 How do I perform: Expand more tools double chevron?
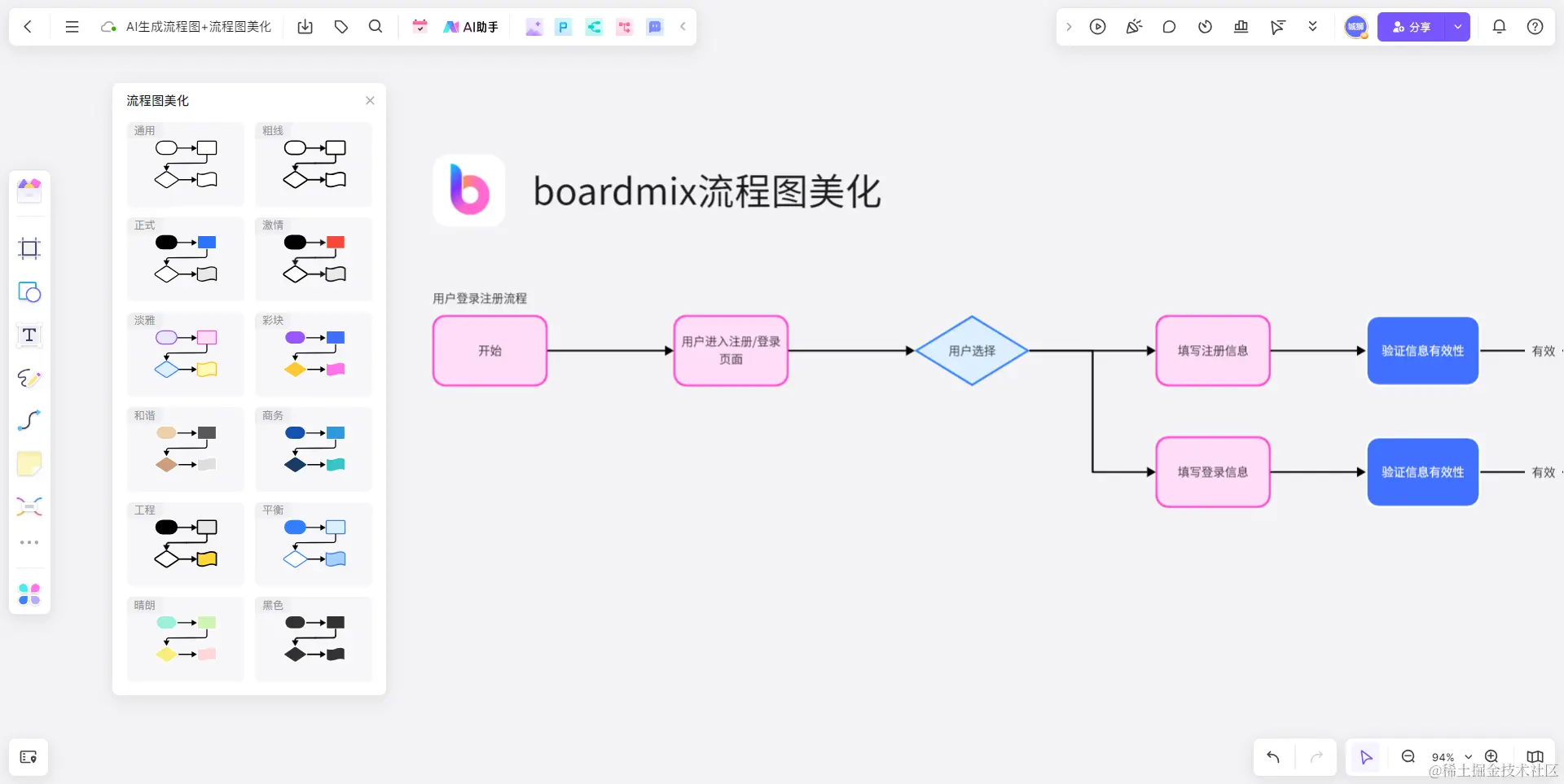(x=1312, y=27)
